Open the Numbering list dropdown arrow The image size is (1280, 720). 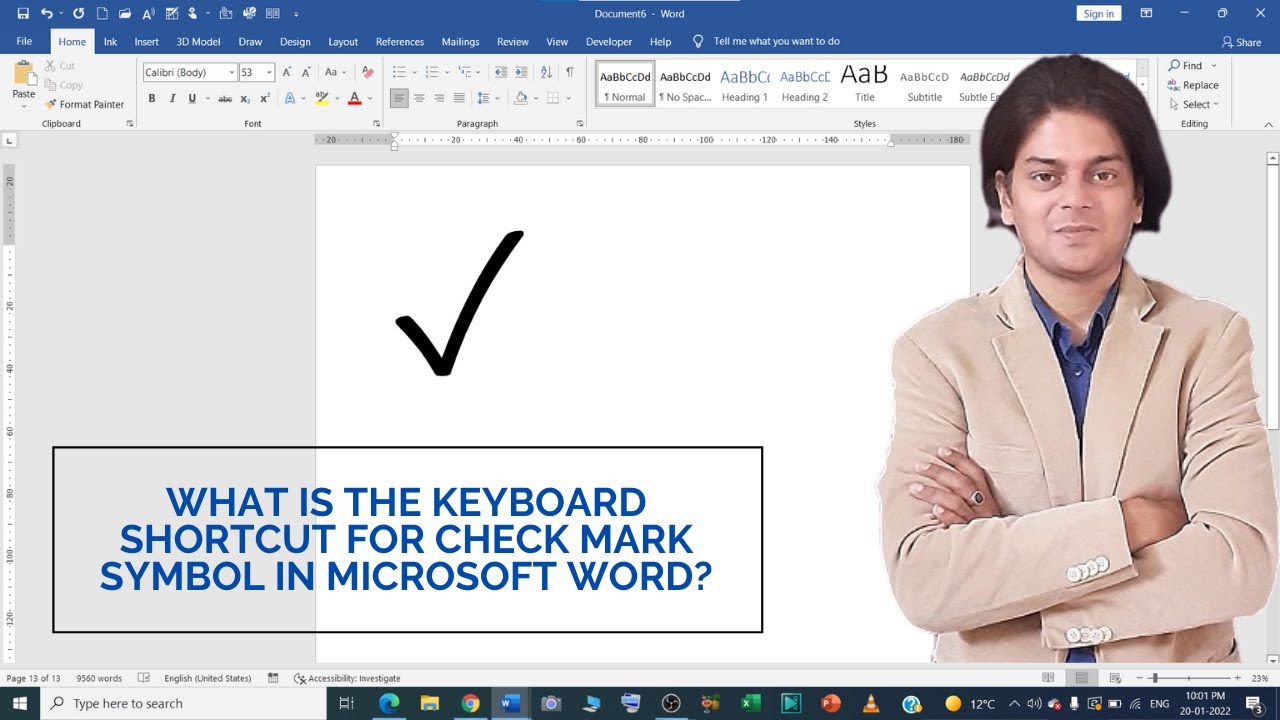[x=447, y=72]
